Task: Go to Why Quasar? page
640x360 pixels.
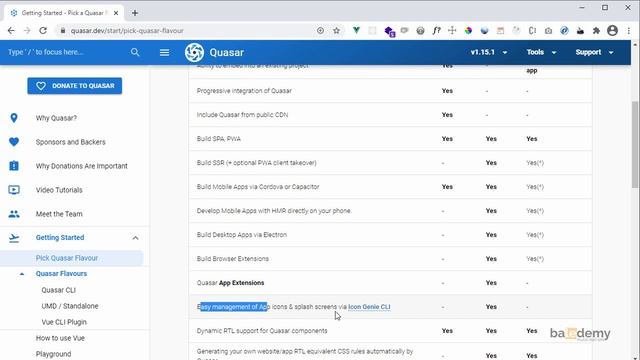Action: (56, 118)
